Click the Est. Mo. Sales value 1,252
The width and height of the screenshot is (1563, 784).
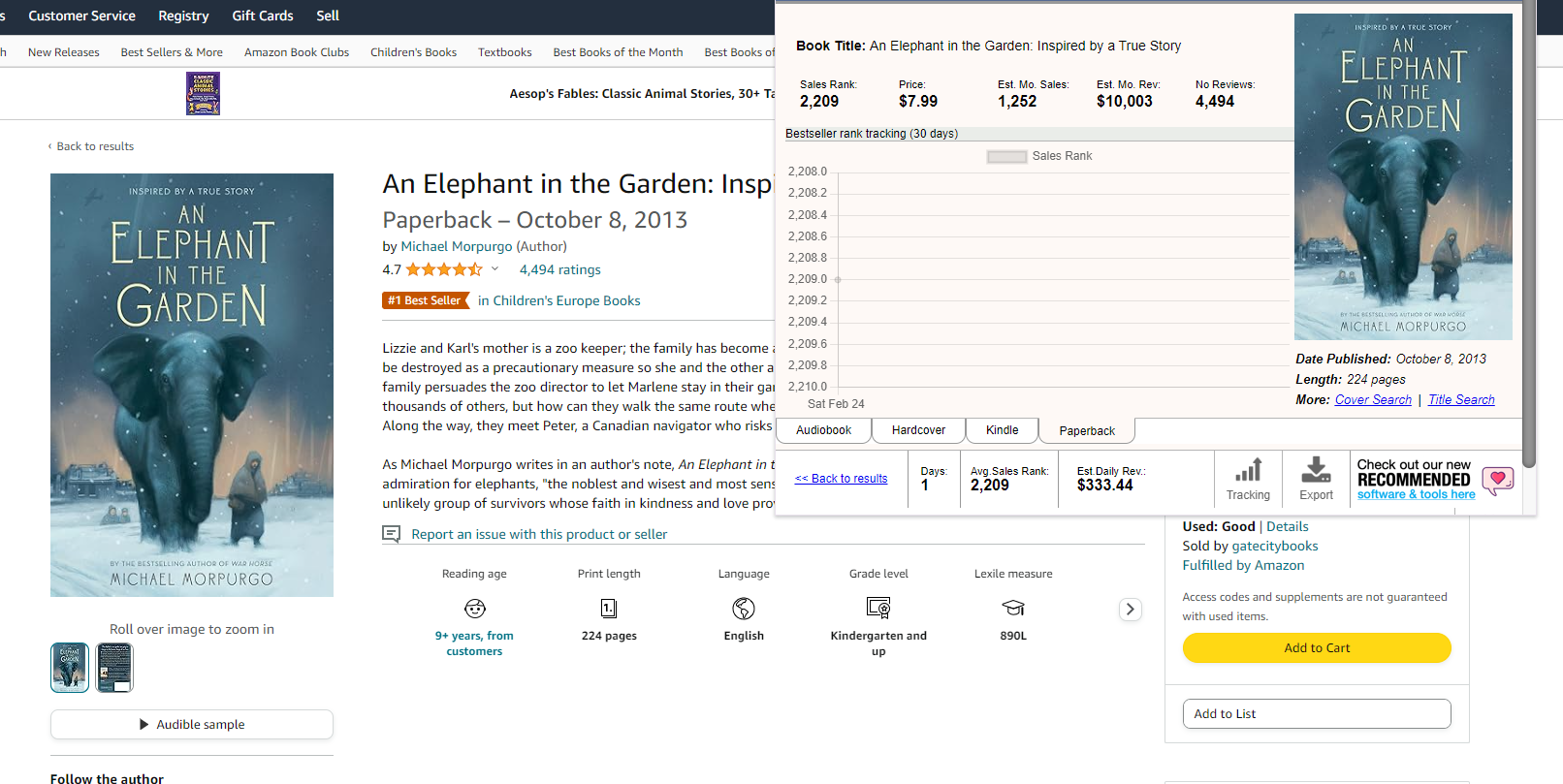pyautogui.click(x=1017, y=101)
